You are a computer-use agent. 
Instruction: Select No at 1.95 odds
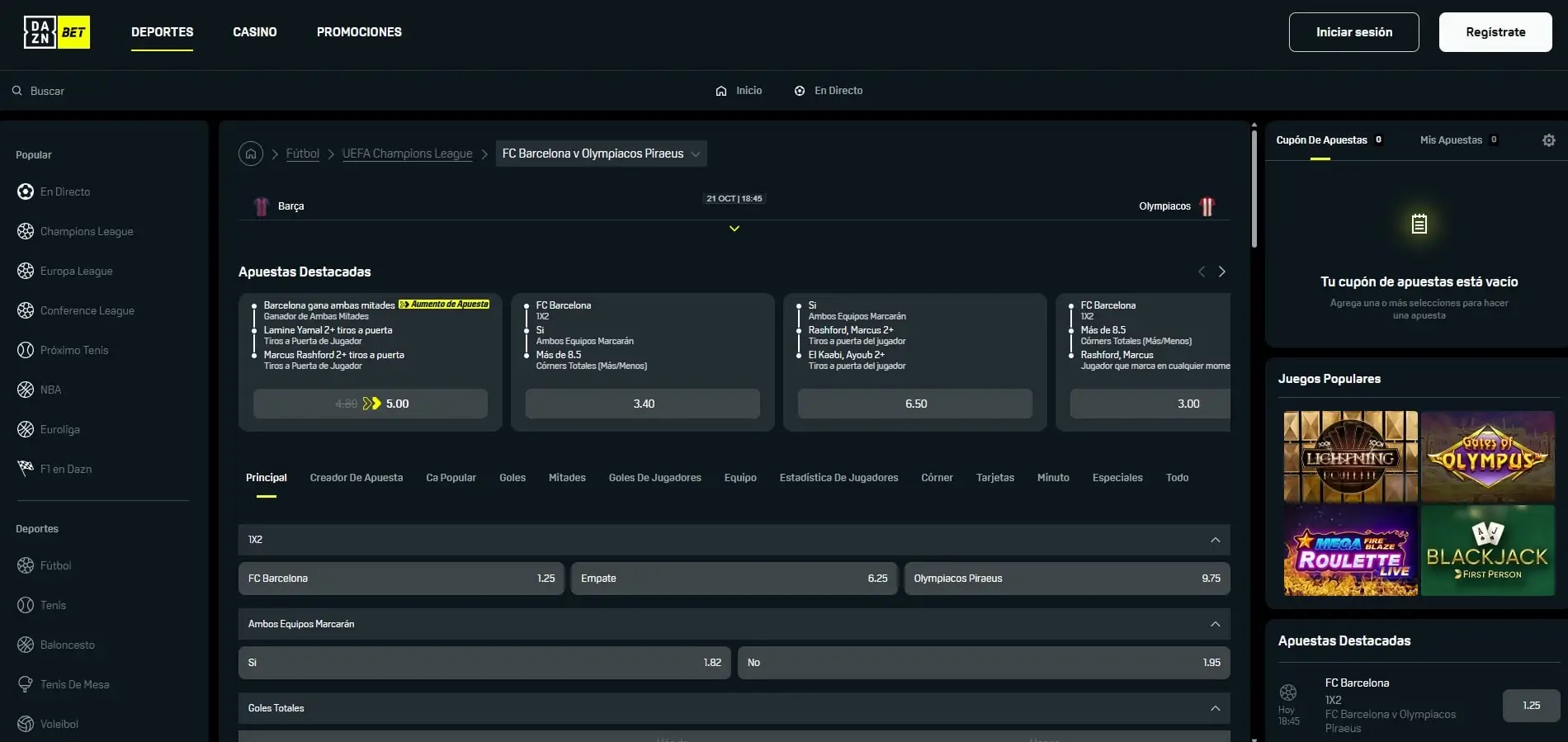[x=984, y=663]
